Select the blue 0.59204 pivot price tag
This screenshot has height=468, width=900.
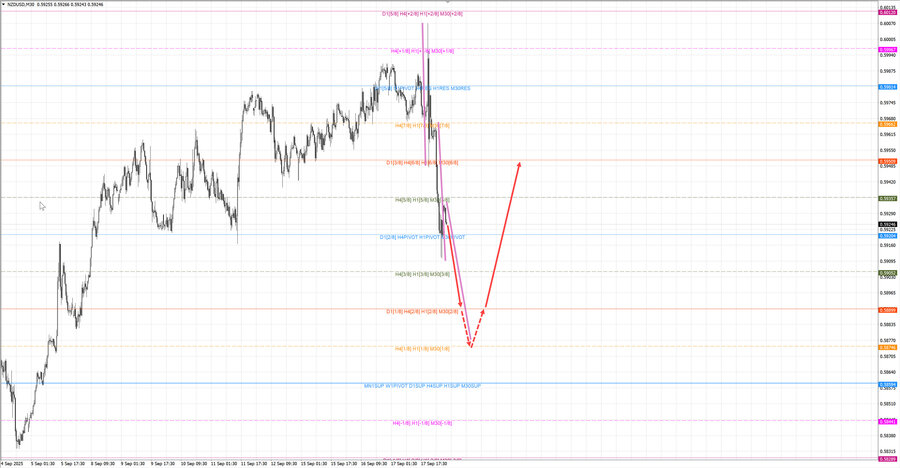tap(887, 236)
